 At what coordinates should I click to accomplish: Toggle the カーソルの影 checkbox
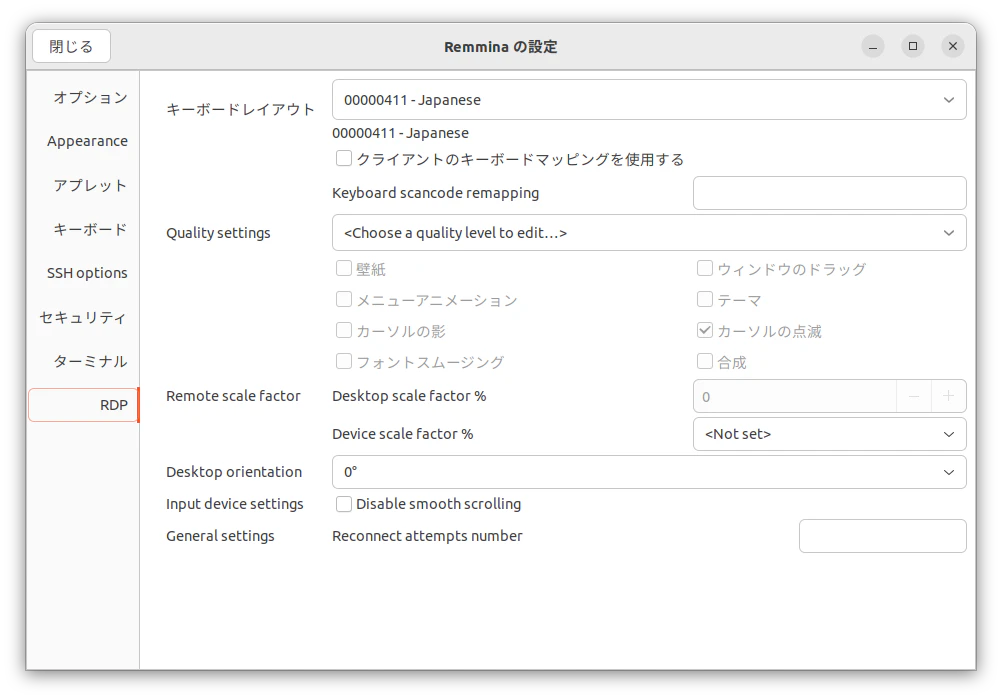tap(344, 330)
